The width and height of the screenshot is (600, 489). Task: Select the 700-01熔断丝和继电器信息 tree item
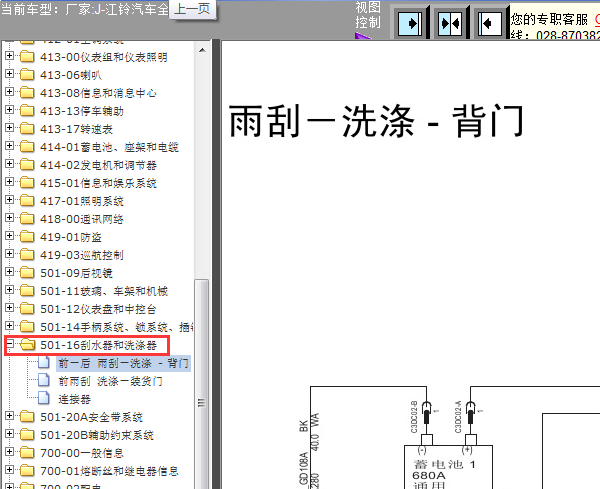click(x=109, y=471)
